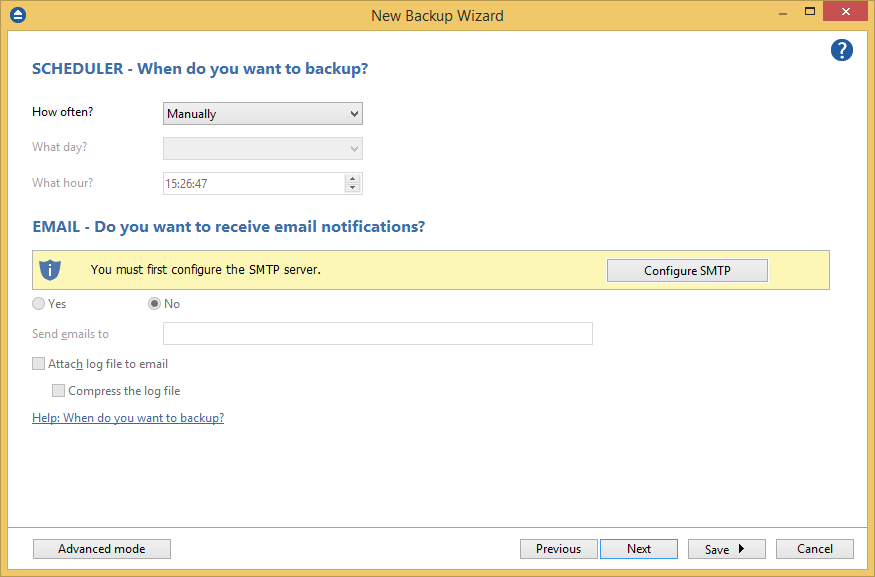Image resolution: width=875 pixels, height=577 pixels.
Task: Click the Send emails to input field
Action: click(x=377, y=333)
